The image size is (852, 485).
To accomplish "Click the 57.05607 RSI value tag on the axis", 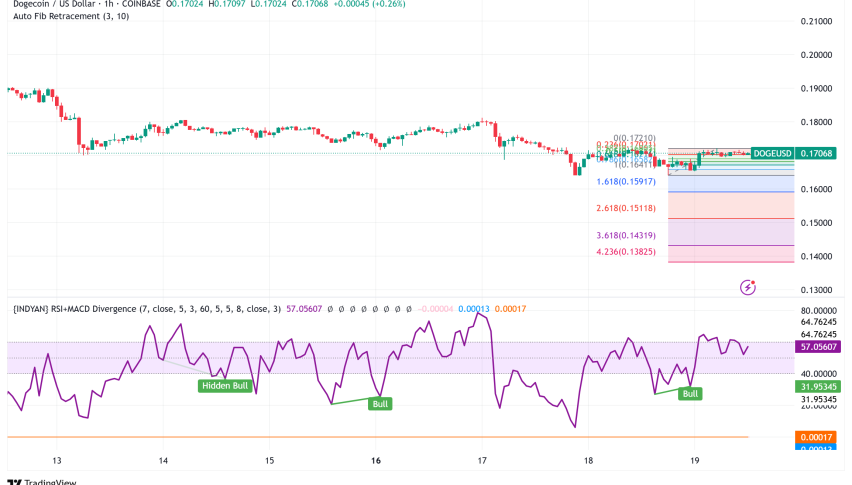I will tap(818, 347).
